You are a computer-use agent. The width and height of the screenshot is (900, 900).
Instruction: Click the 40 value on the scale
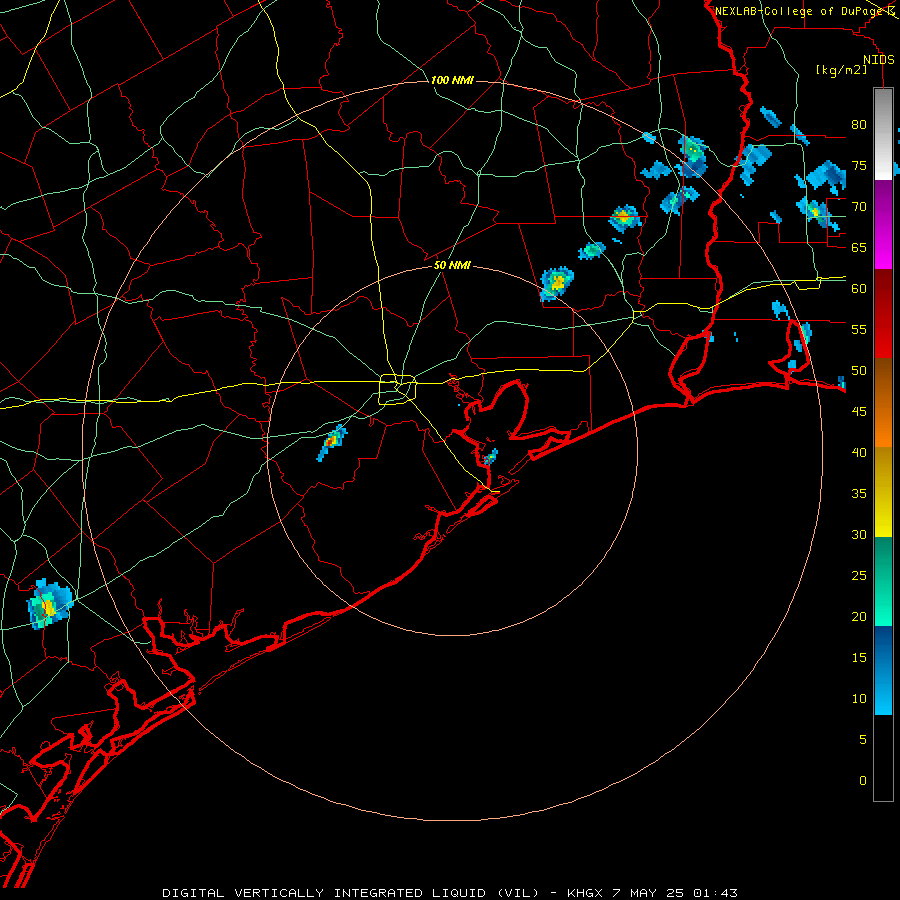coord(859,453)
